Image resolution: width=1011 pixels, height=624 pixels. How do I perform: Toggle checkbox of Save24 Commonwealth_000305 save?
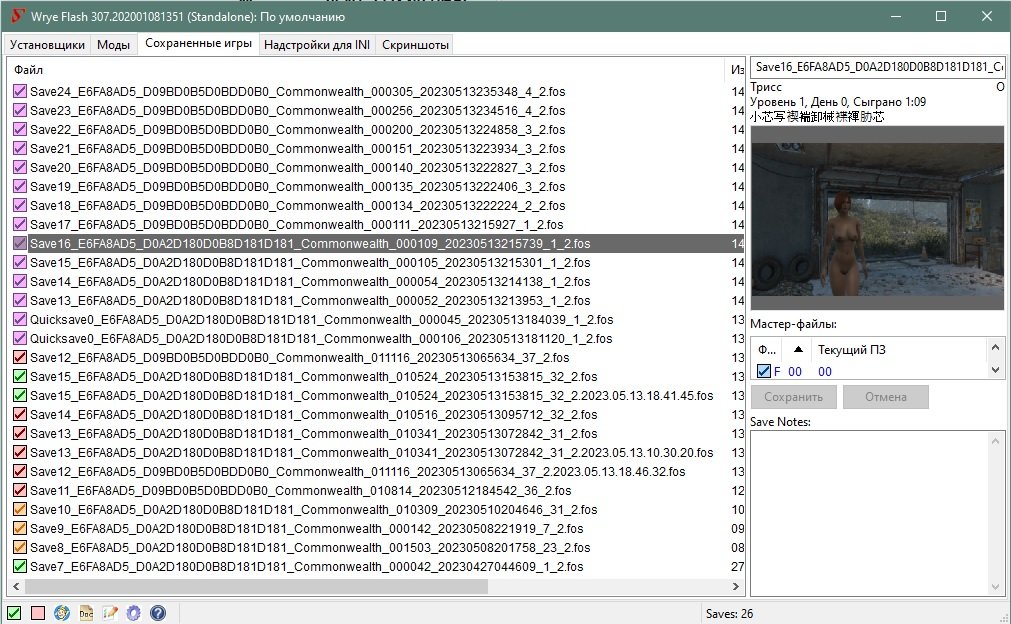click(x=20, y=91)
